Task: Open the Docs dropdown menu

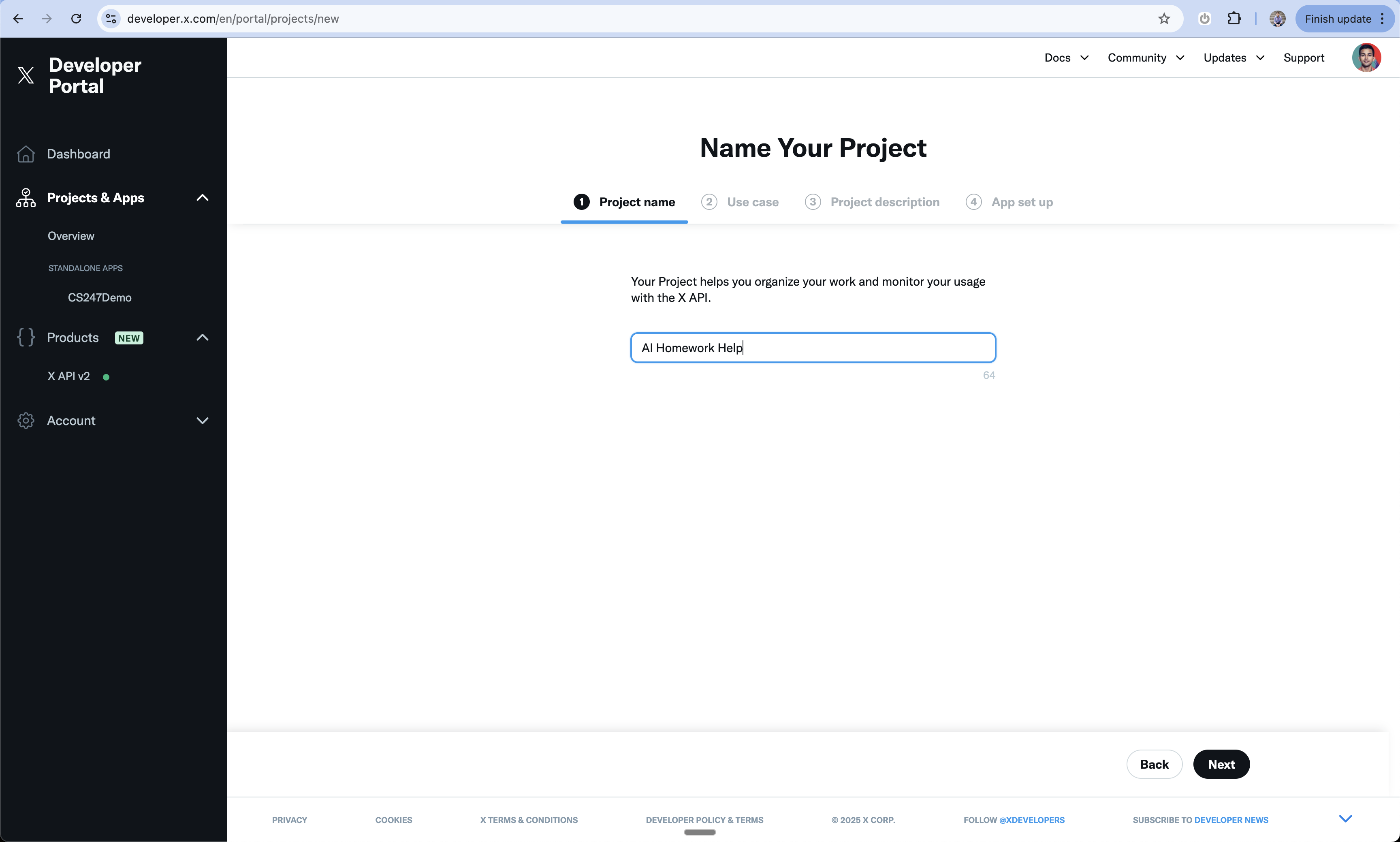Action: coord(1066,58)
